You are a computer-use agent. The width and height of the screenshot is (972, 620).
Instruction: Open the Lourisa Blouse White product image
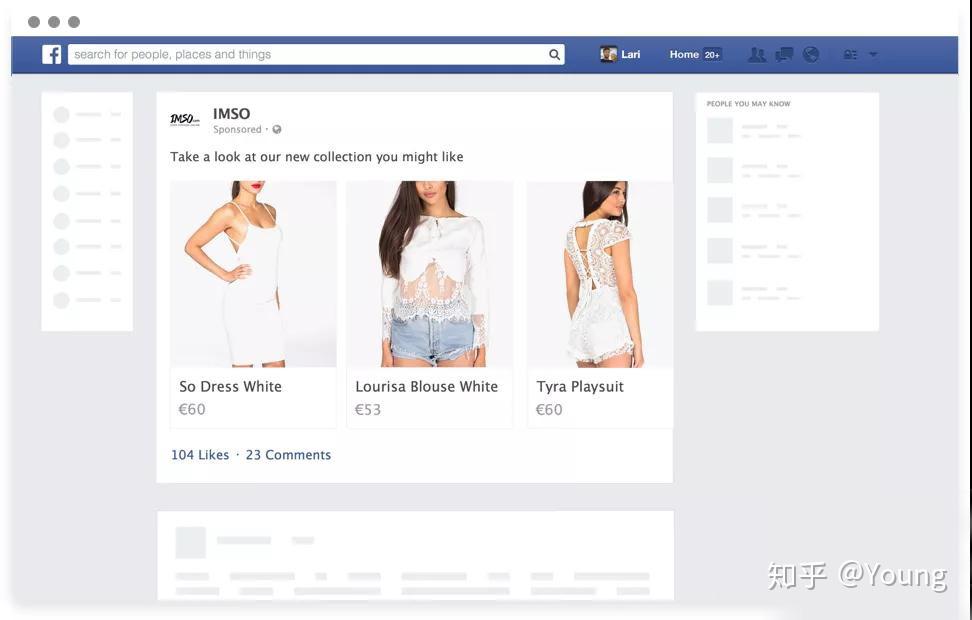click(x=430, y=274)
